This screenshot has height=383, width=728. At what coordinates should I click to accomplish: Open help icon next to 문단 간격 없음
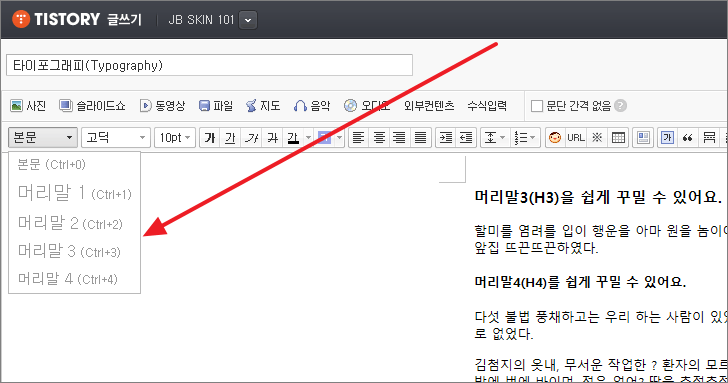(620, 106)
